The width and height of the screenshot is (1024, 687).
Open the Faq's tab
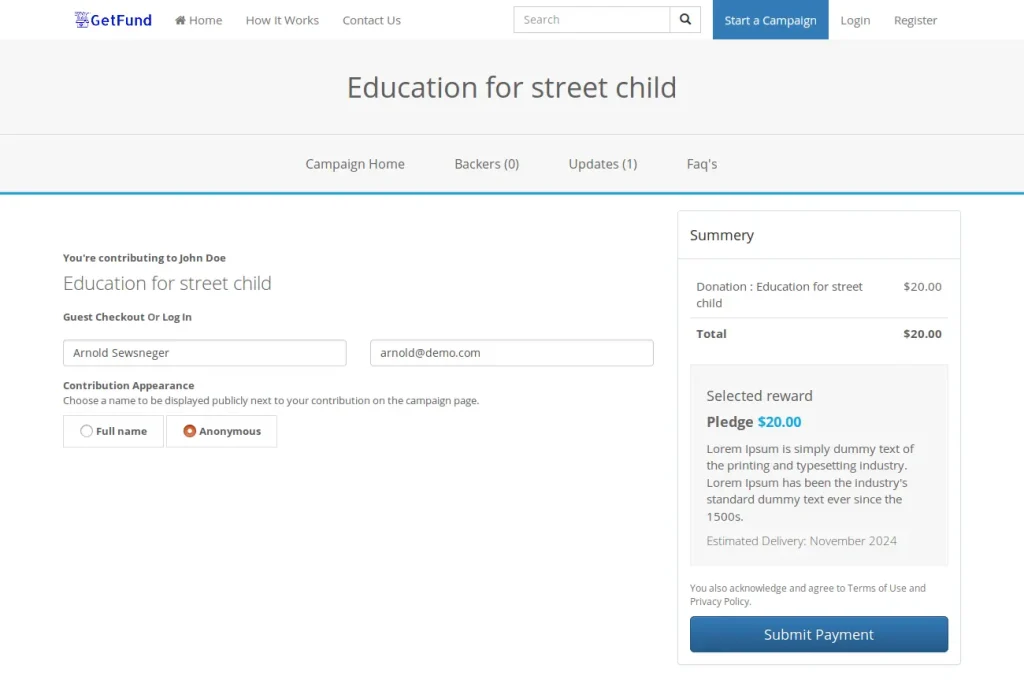click(702, 164)
